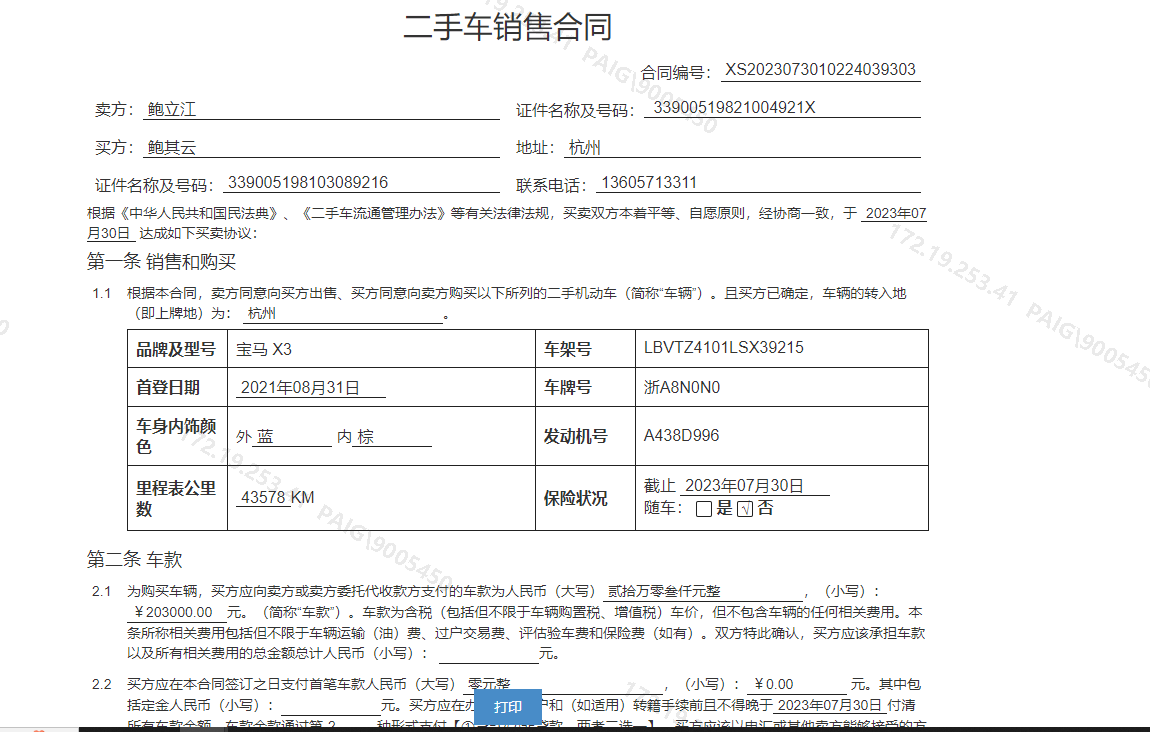The image size is (1150, 732).
Task: Click the contract title 二手车销售合同
Action: click(508, 27)
